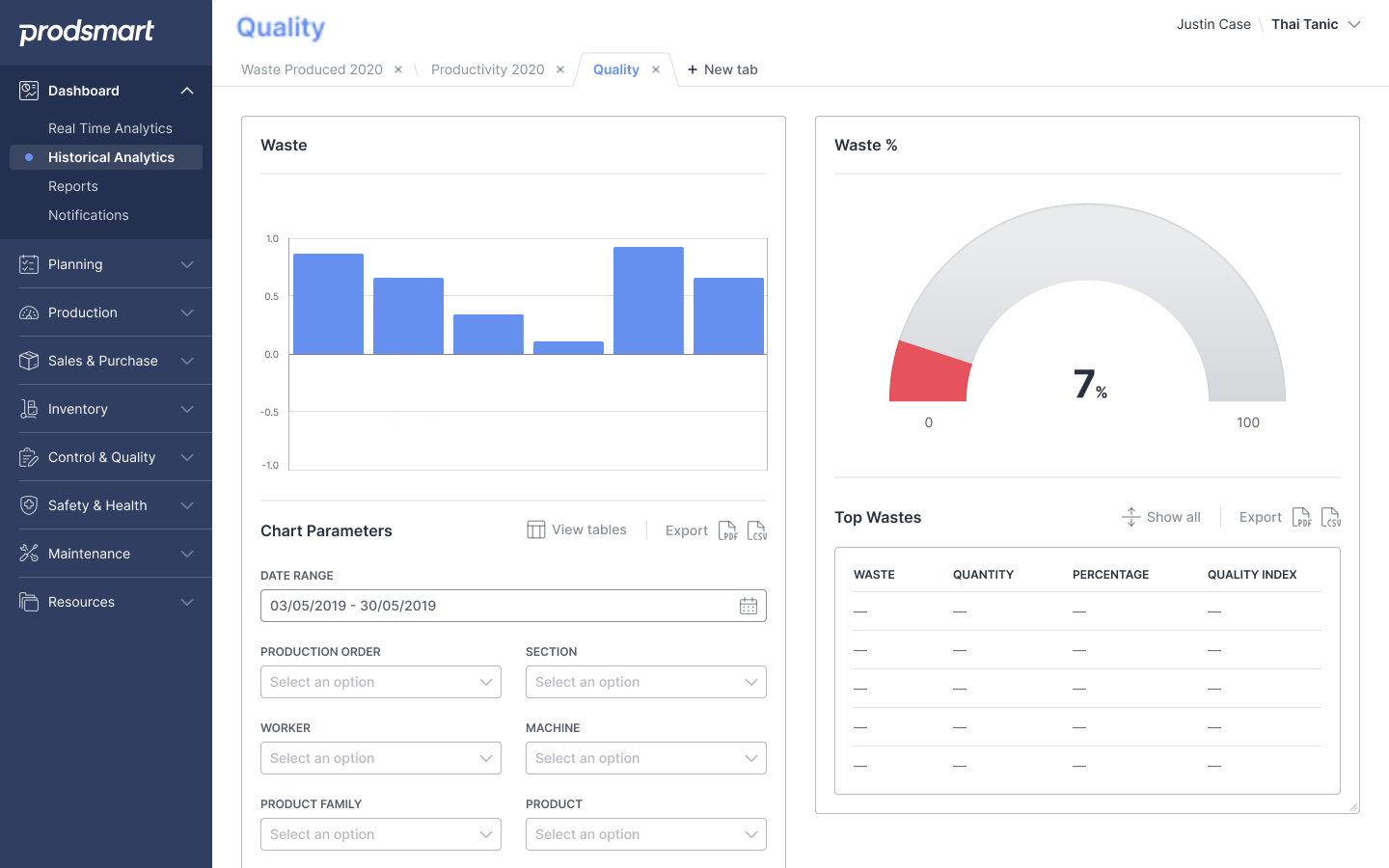Image resolution: width=1389 pixels, height=868 pixels.
Task: Click the Quality page title
Action: [x=281, y=27]
